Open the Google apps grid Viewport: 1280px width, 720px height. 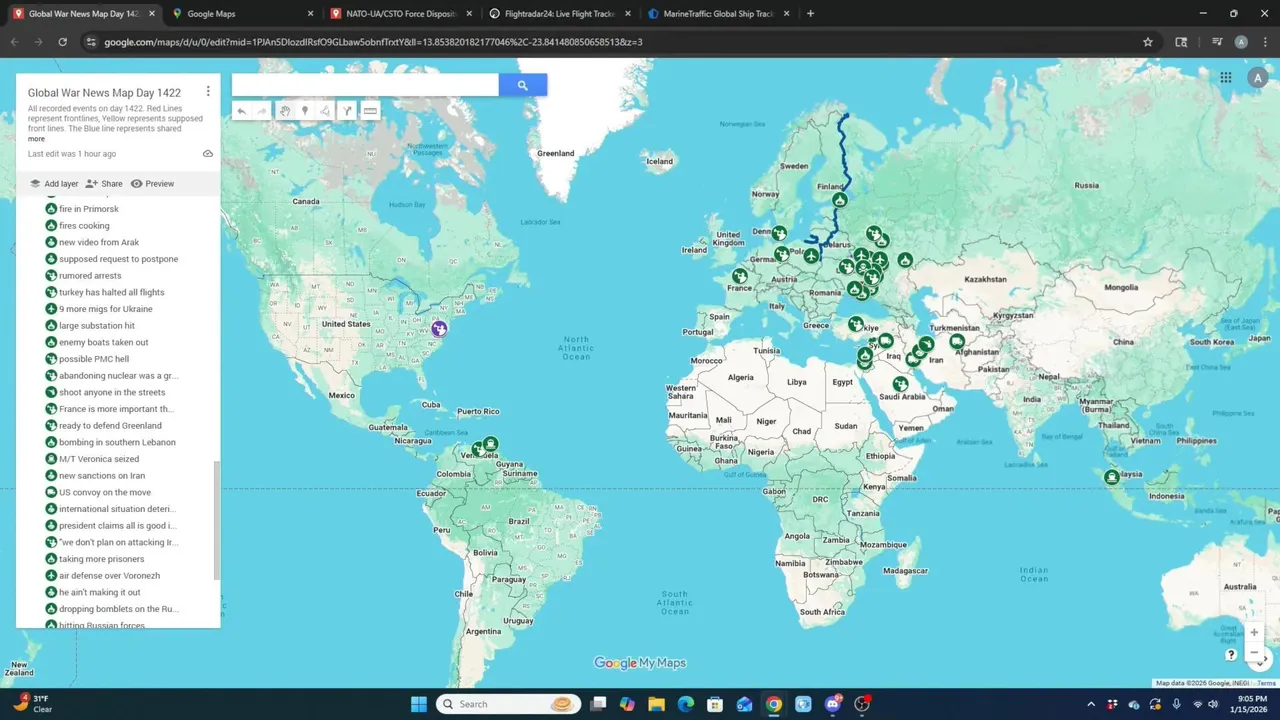point(1226,77)
